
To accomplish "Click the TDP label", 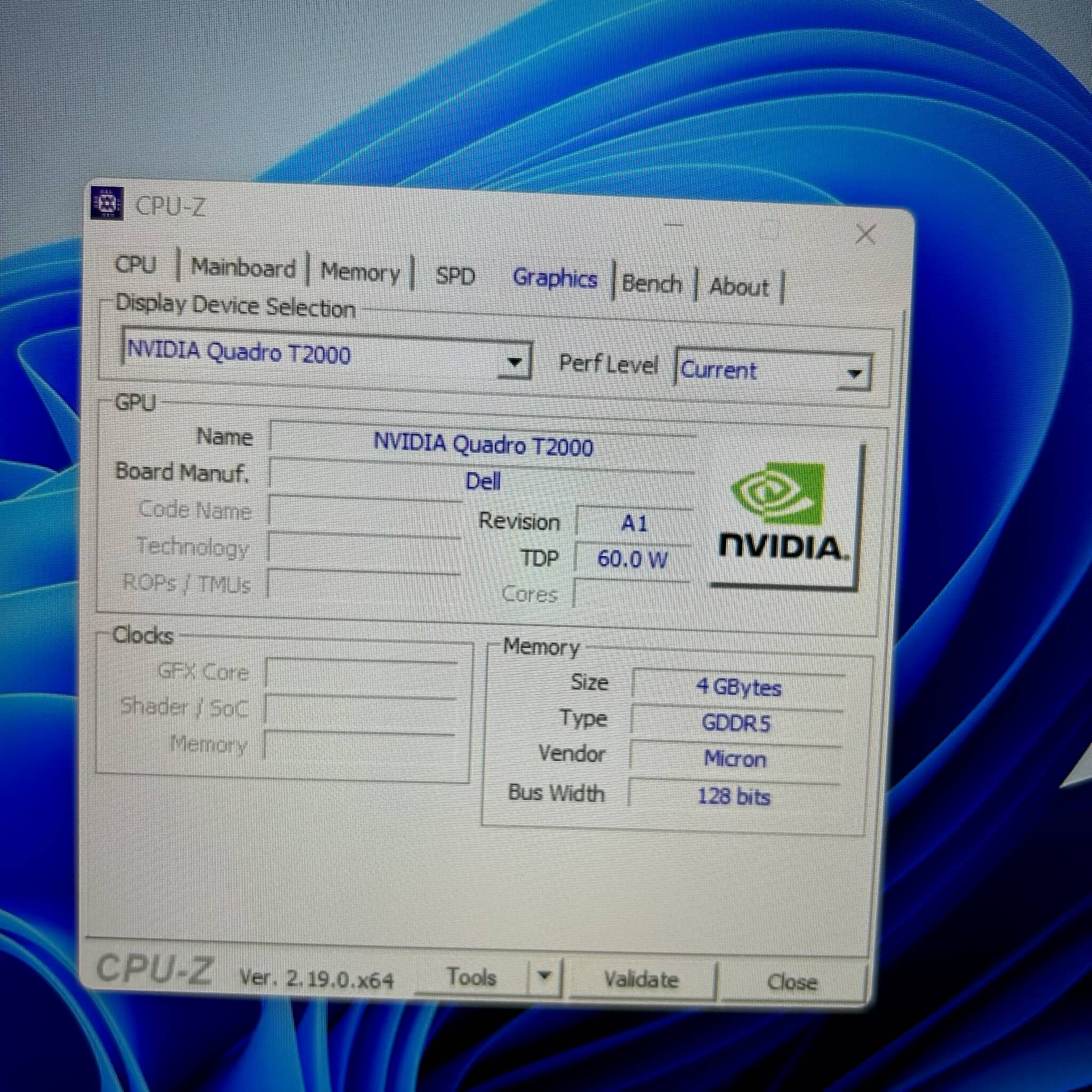I will 540,558.
